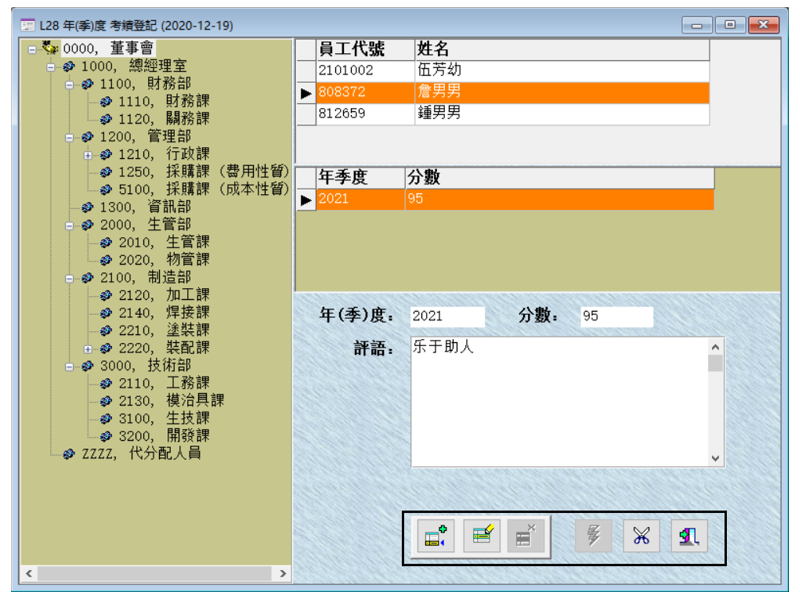The image size is (800, 599).
Task: Click the grayed lightning confirm icon
Action: pyautogui.click(x=593, y=536)
